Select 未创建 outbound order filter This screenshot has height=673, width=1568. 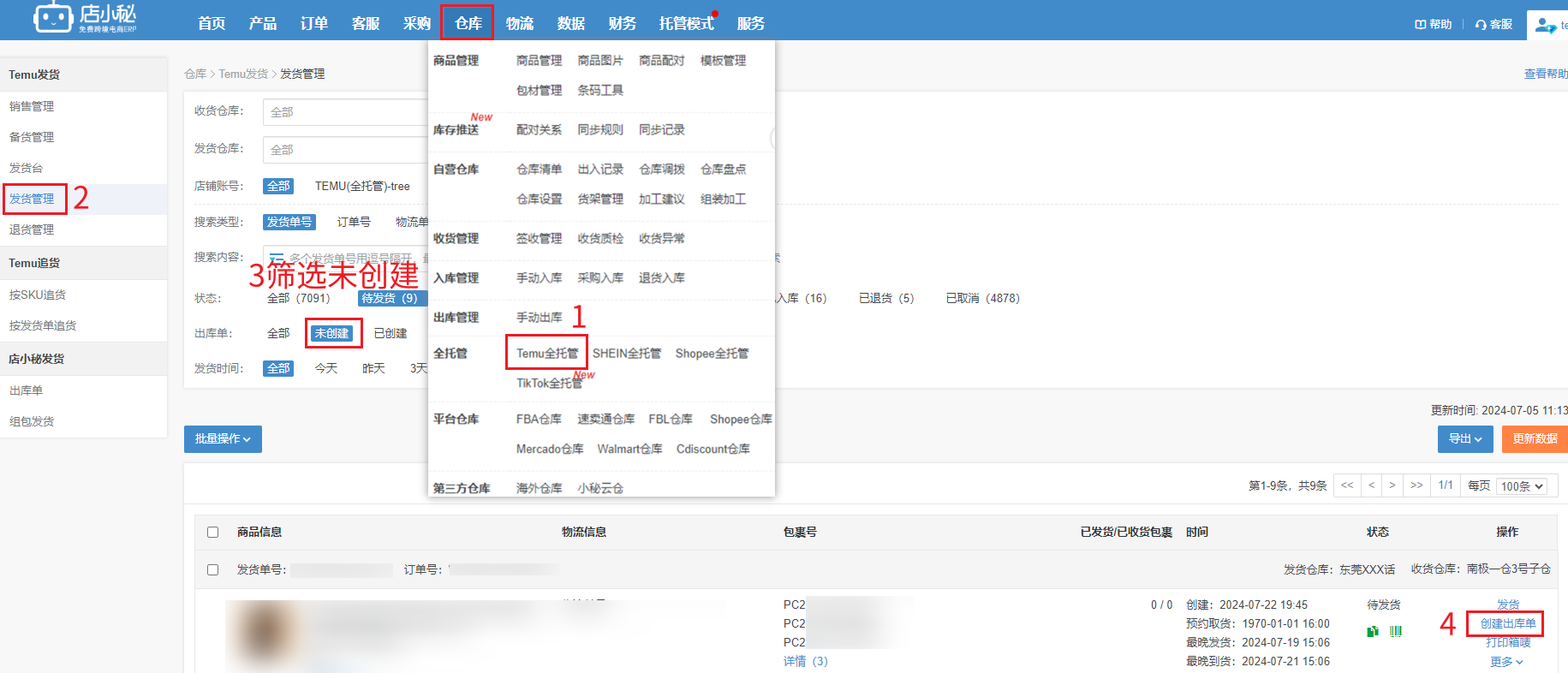tap(332, 333)
